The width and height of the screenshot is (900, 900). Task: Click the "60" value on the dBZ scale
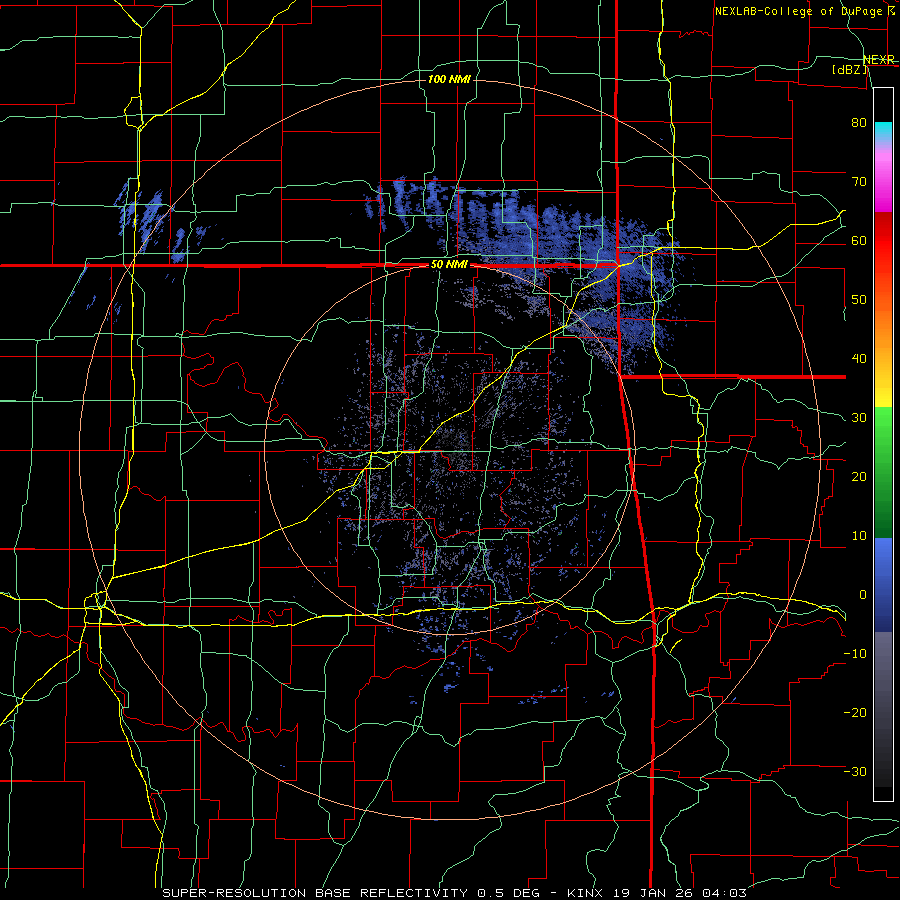pos(859,240)
